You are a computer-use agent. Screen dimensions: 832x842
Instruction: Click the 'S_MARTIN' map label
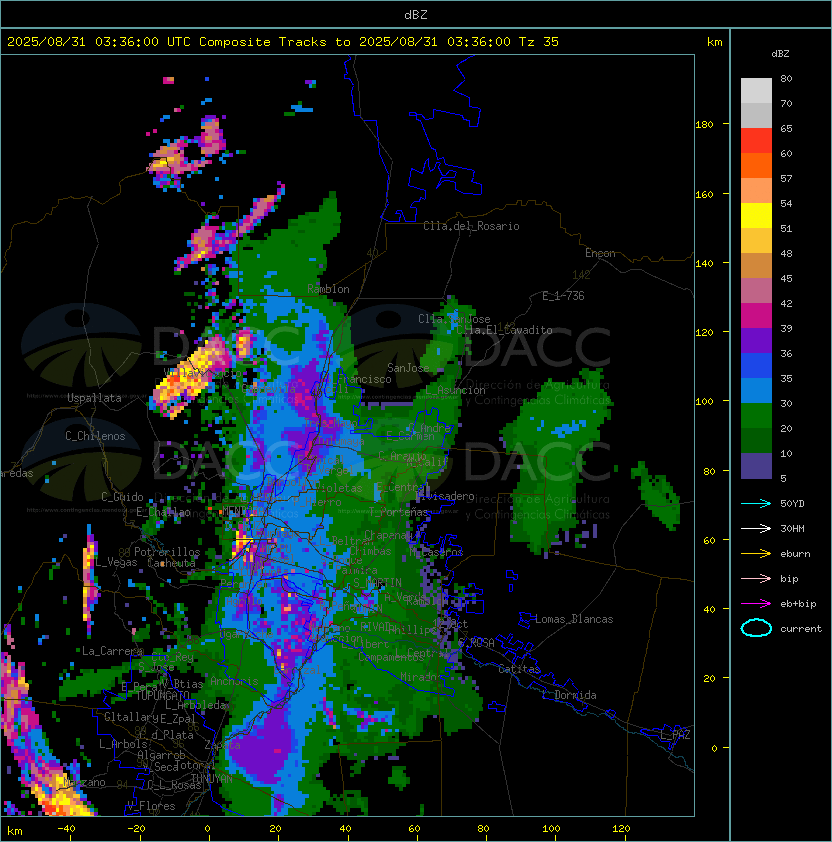click(x=378, y=582)
